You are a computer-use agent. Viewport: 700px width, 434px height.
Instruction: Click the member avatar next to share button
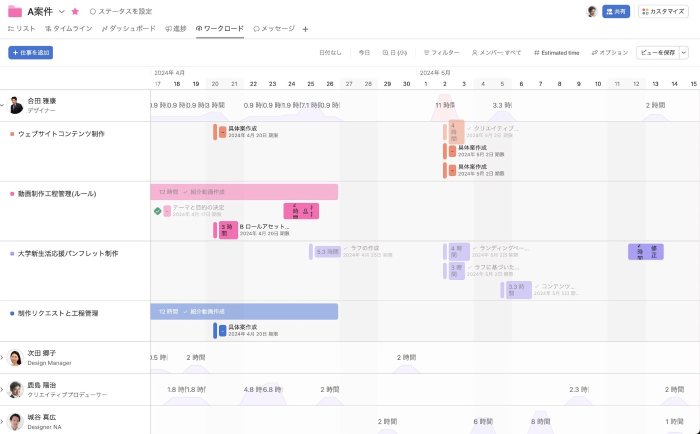tap(592, 11)
